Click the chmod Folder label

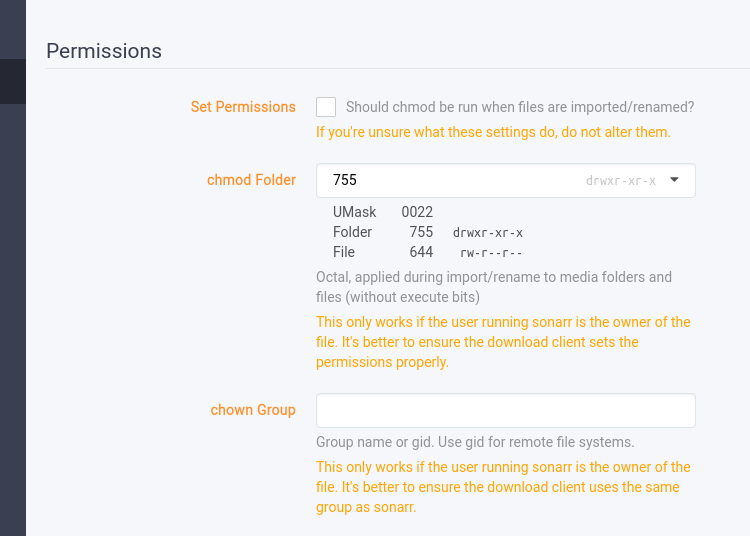tap(251, 180)
